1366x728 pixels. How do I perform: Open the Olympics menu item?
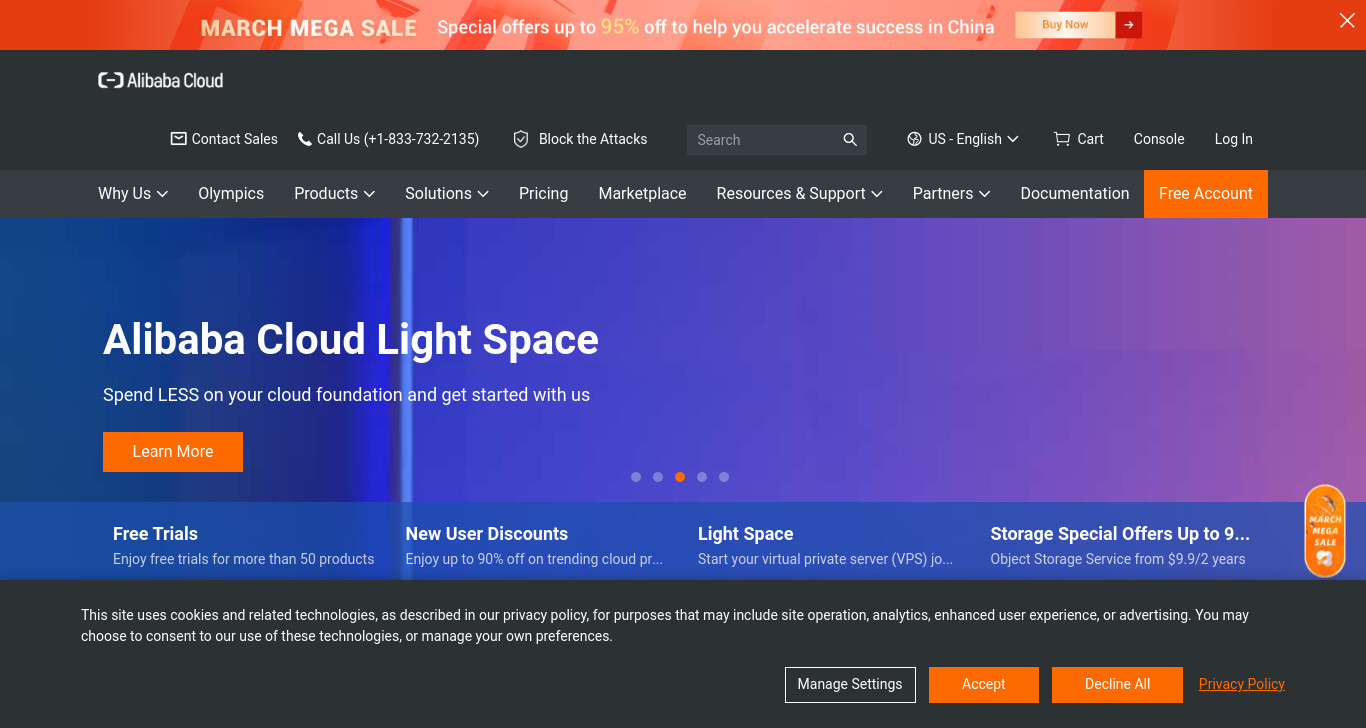[231, 193]
